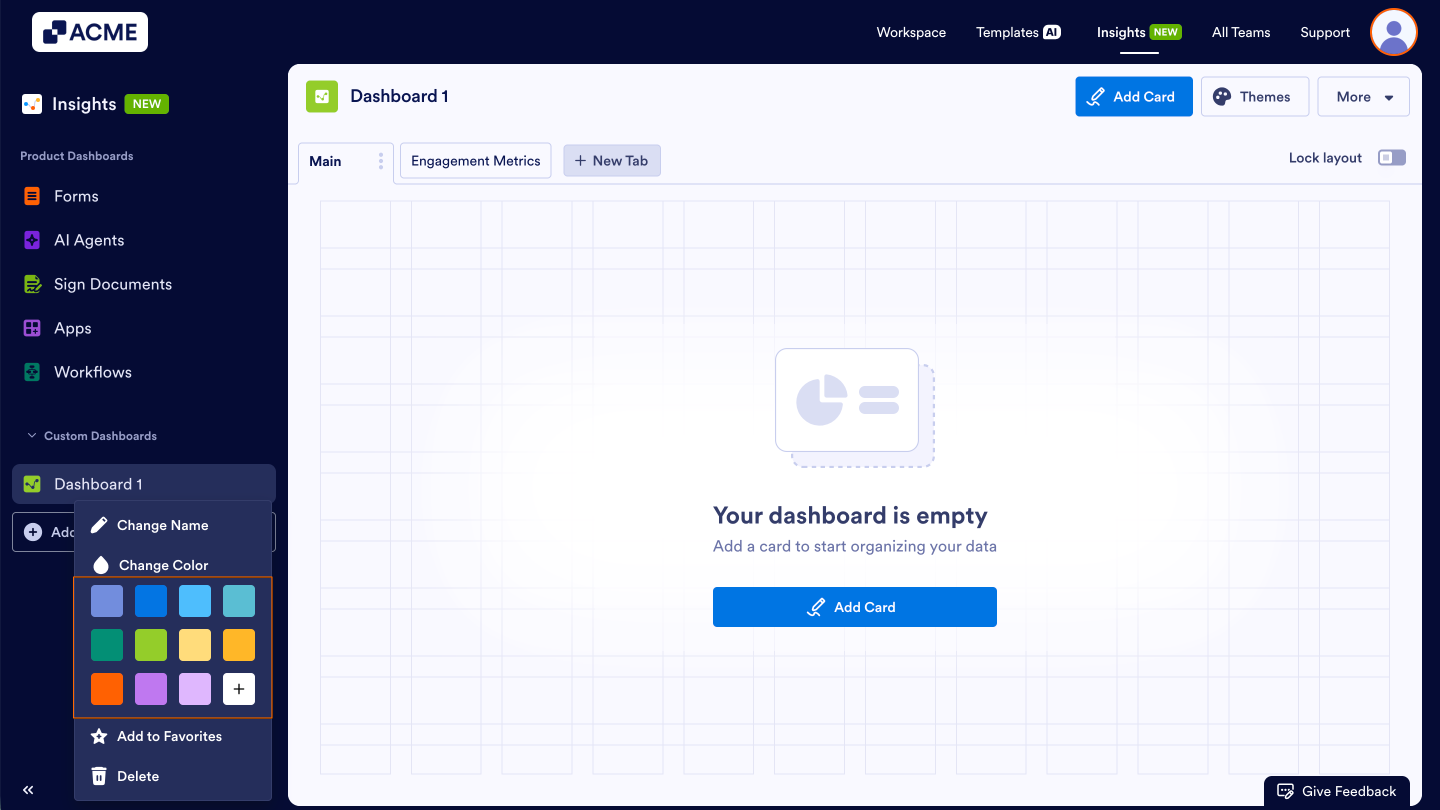Open the More dropdown menu
Screen dimensions: 1440x810
[1363, 96]
